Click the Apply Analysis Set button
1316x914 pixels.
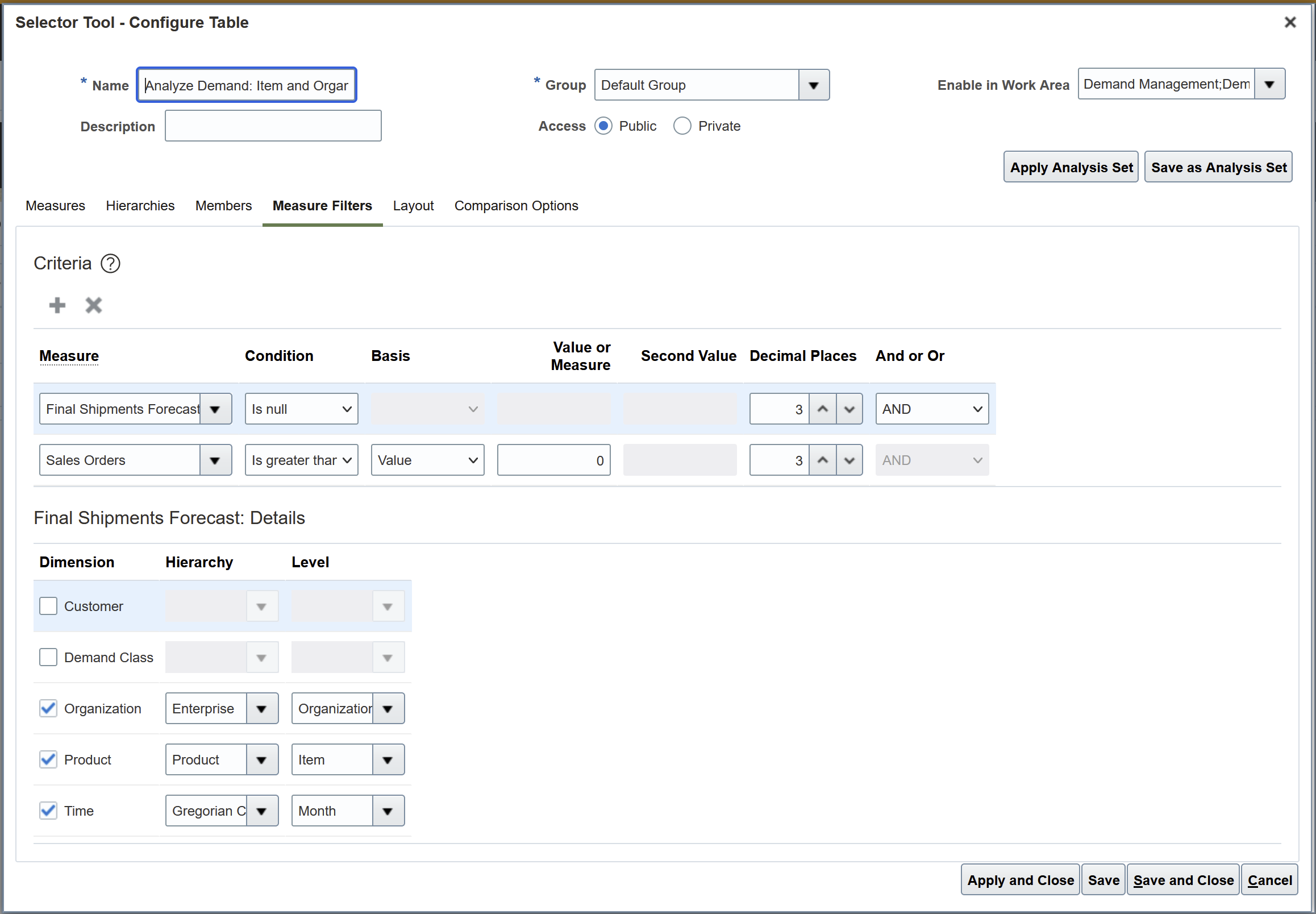pyautogui.click(x=1071, y=167)
